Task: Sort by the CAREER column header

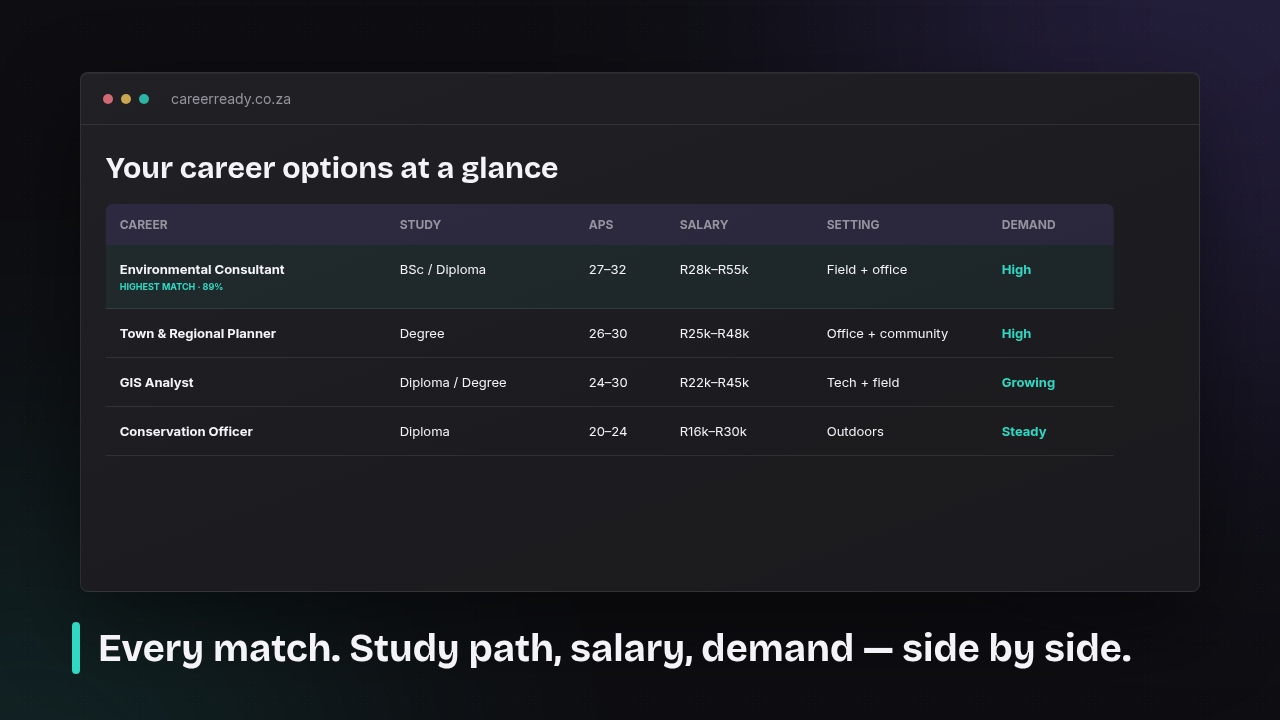Action: [144, 225]
